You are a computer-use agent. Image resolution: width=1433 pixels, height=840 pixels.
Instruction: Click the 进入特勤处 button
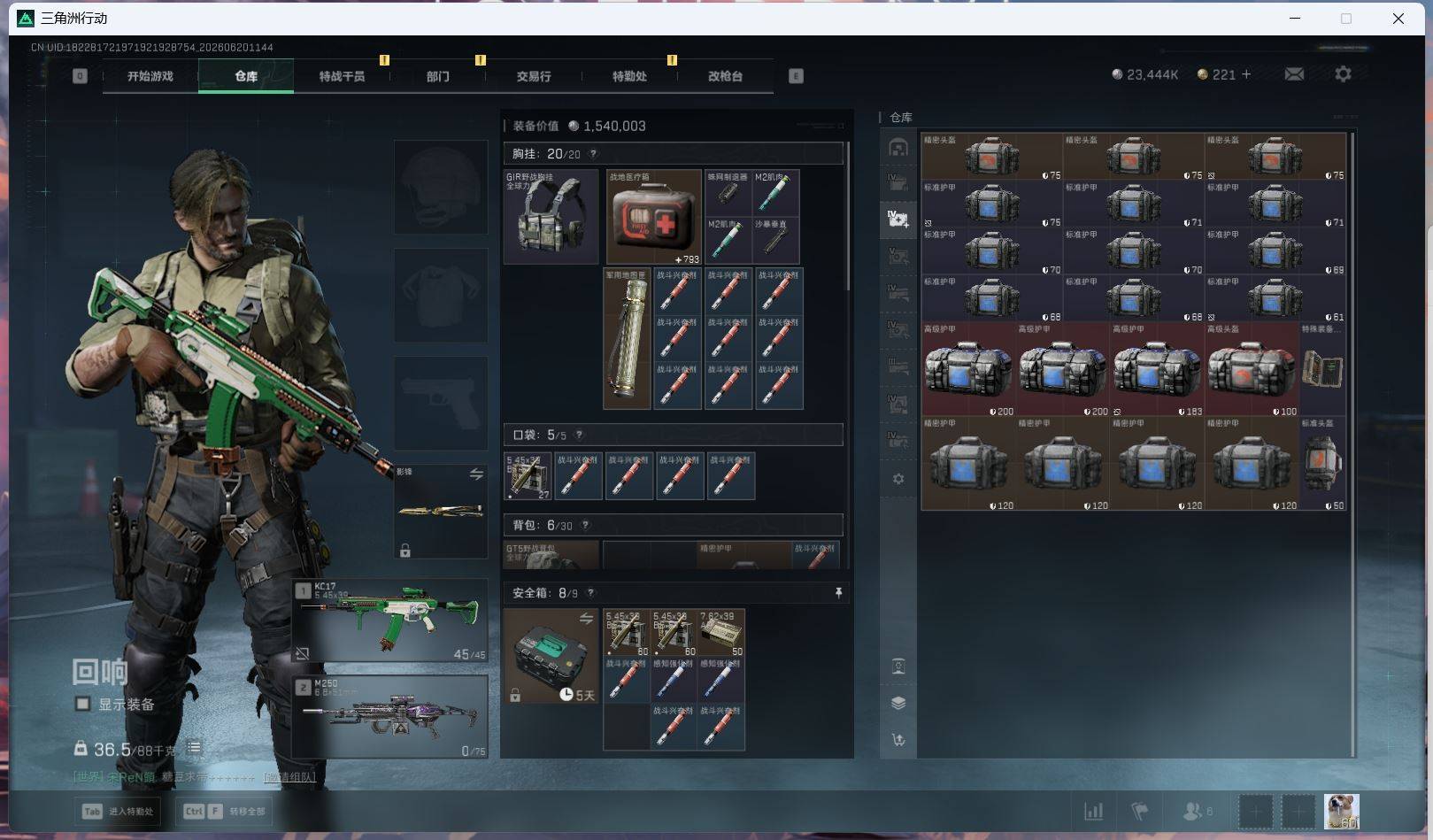click(119, 811)
